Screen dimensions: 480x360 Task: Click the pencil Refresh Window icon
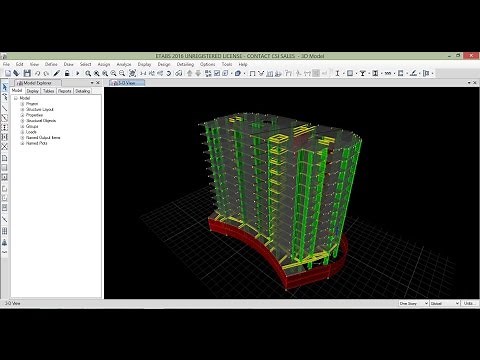(57, 73)
